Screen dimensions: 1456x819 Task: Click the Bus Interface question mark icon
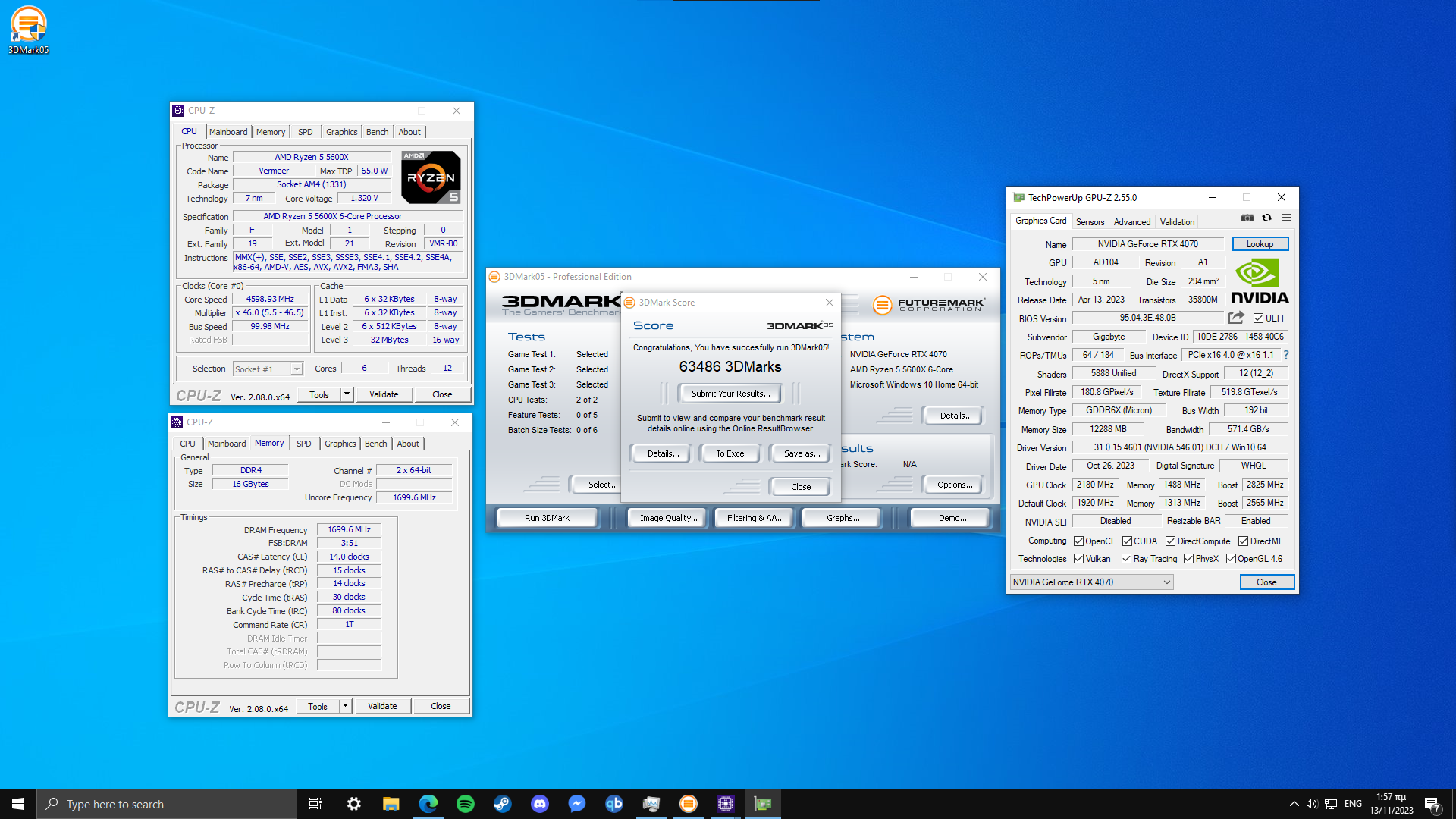pos(1286,355)
